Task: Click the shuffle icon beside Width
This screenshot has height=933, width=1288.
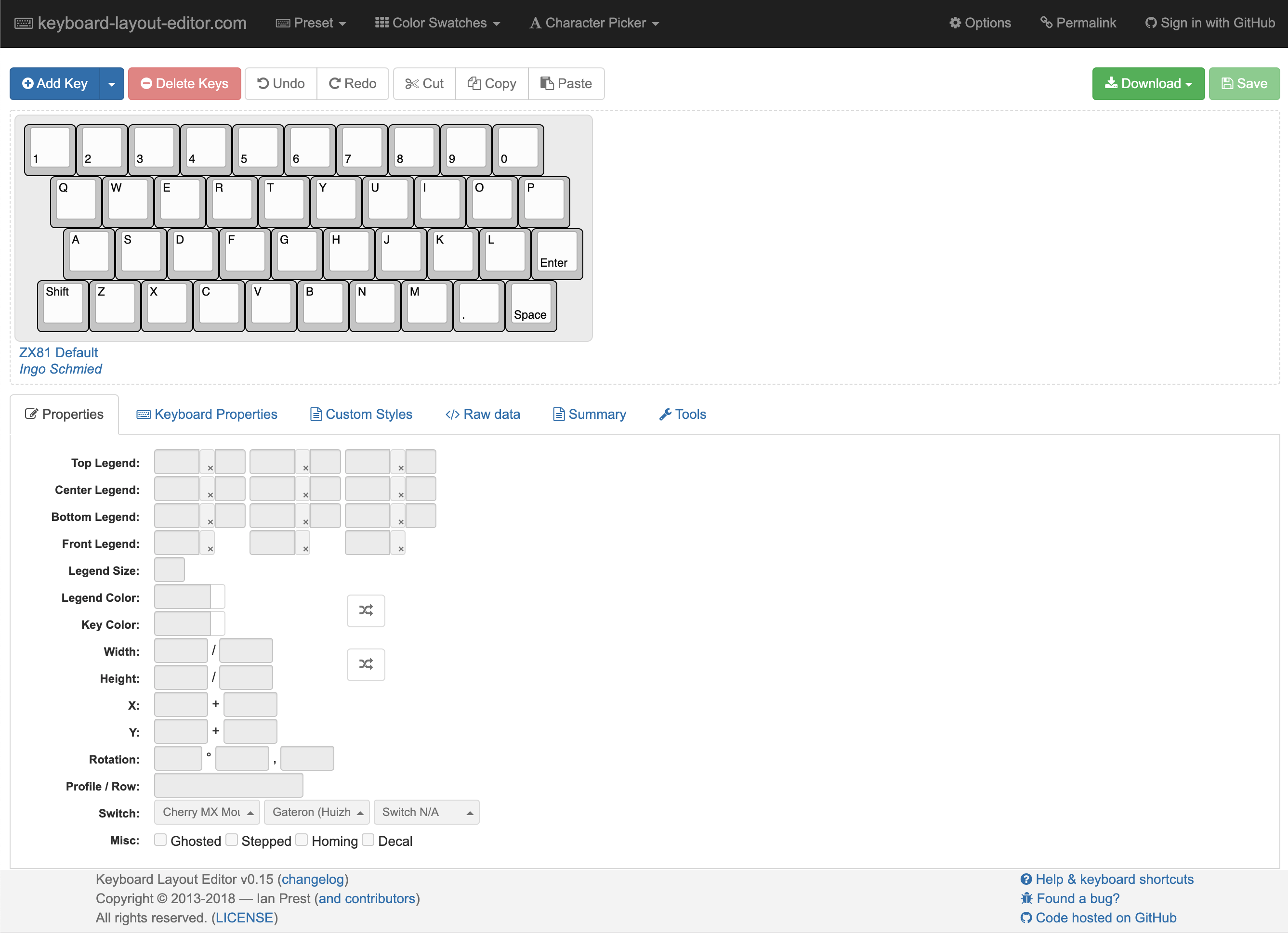Action: (366, 664)
